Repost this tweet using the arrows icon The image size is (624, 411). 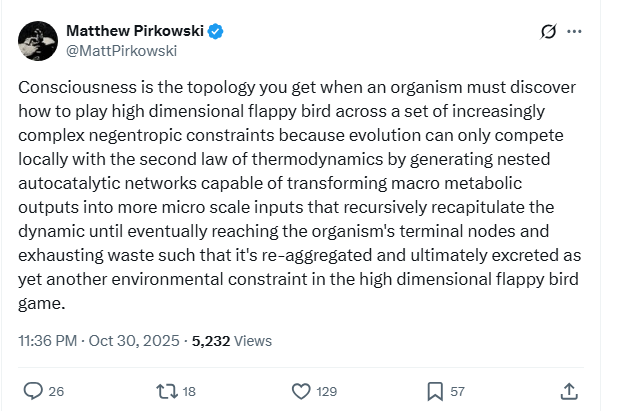[167, 390]
